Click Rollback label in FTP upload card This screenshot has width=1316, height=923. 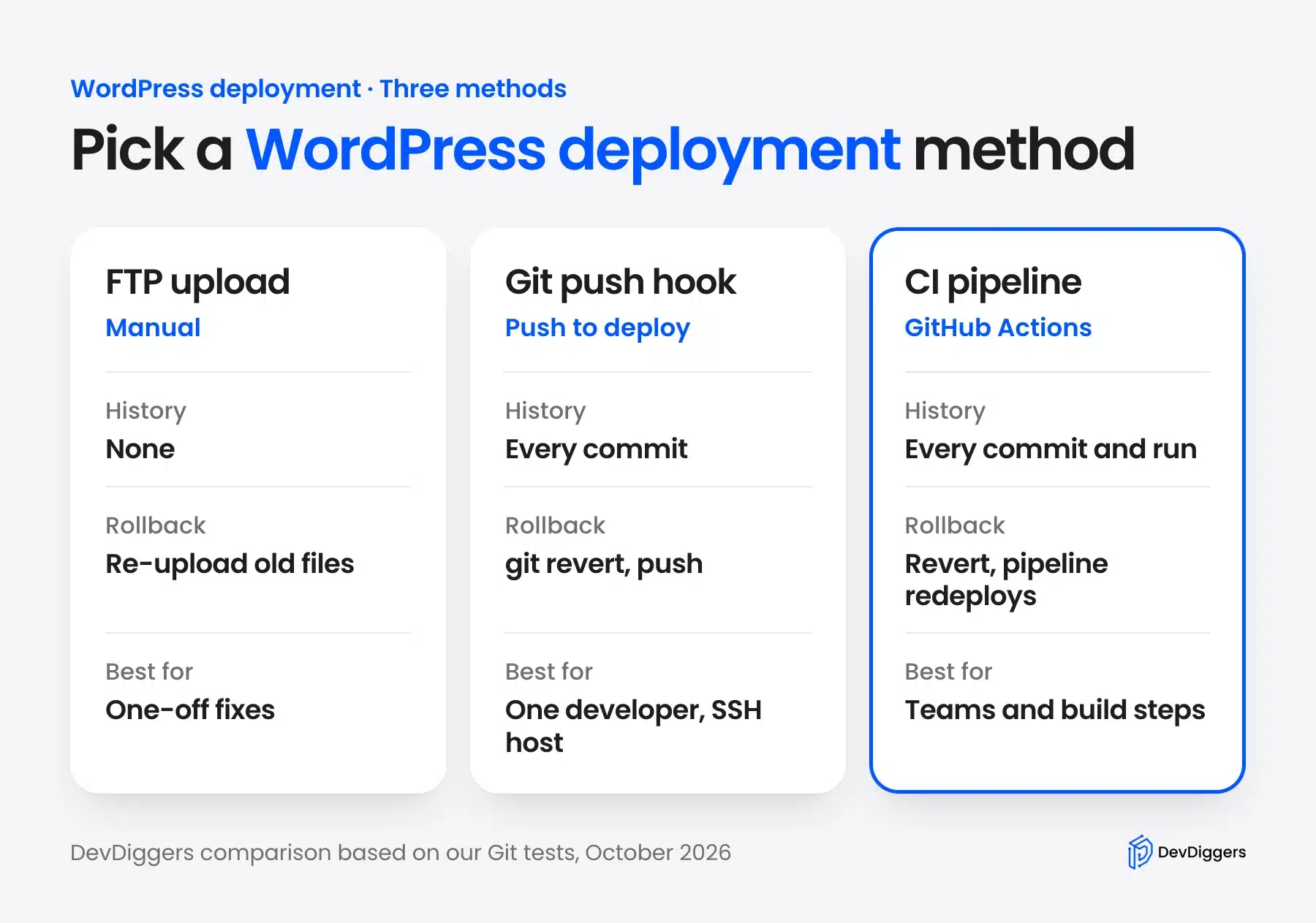point(156,525)
